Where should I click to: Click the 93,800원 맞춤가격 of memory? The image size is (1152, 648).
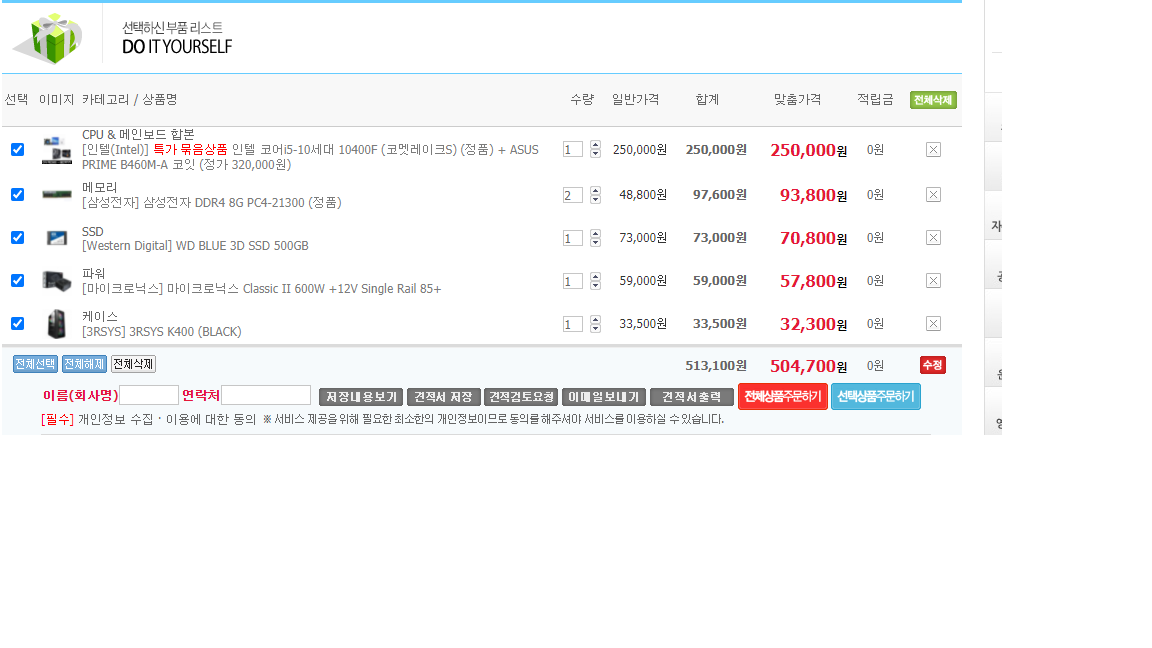(x=813, y=195)
